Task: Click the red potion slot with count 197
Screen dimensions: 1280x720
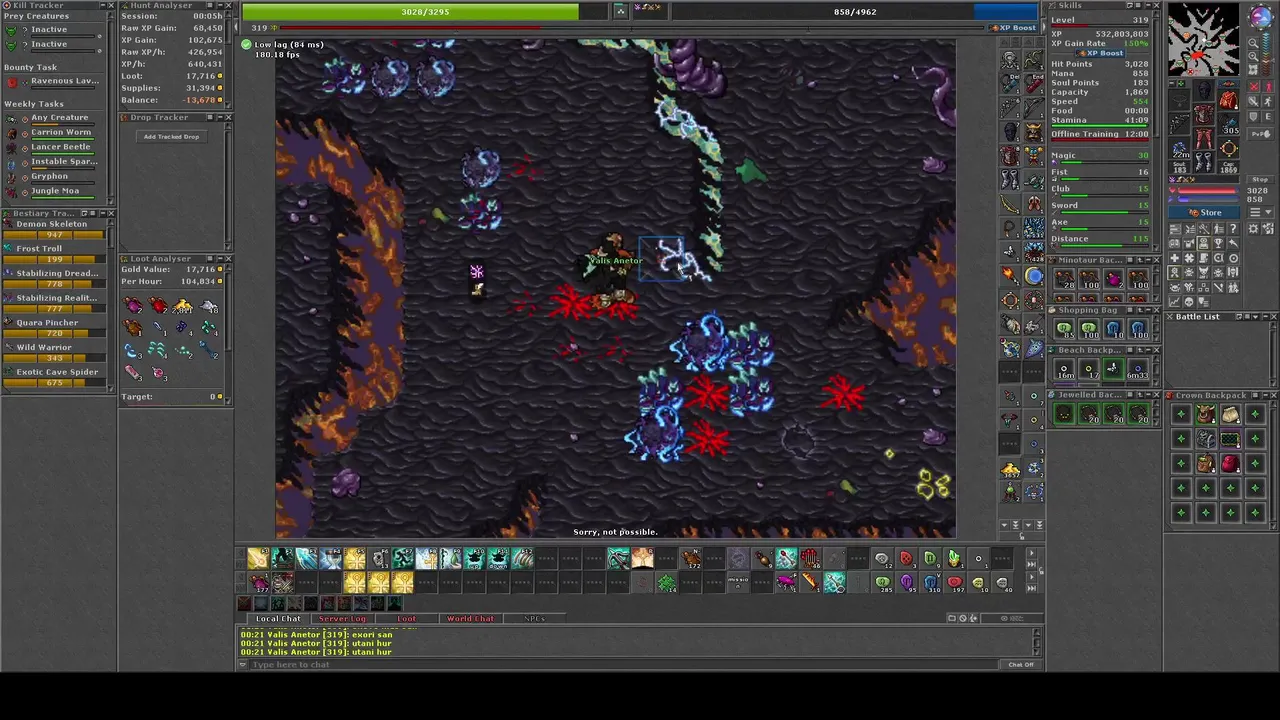Action: pyautogui.click(x=954, y=583)
